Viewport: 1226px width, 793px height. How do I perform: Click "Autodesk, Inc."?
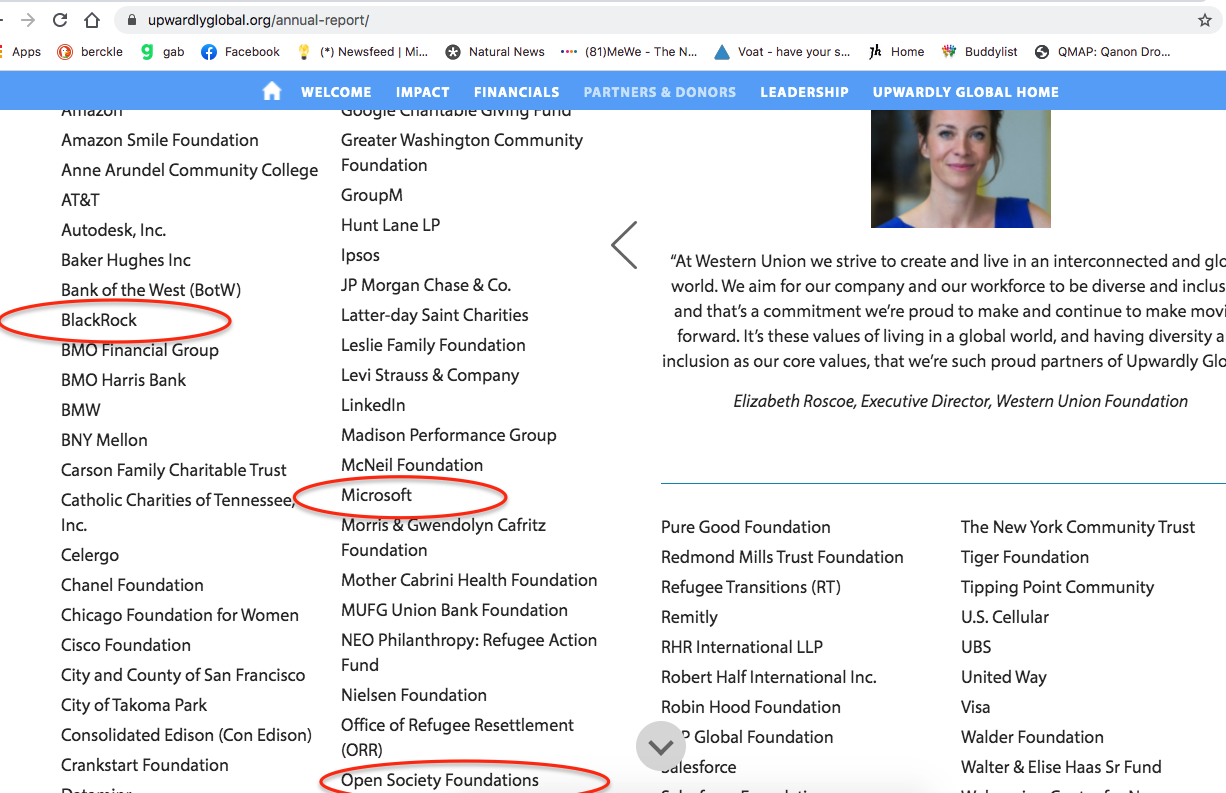point(114,230)
